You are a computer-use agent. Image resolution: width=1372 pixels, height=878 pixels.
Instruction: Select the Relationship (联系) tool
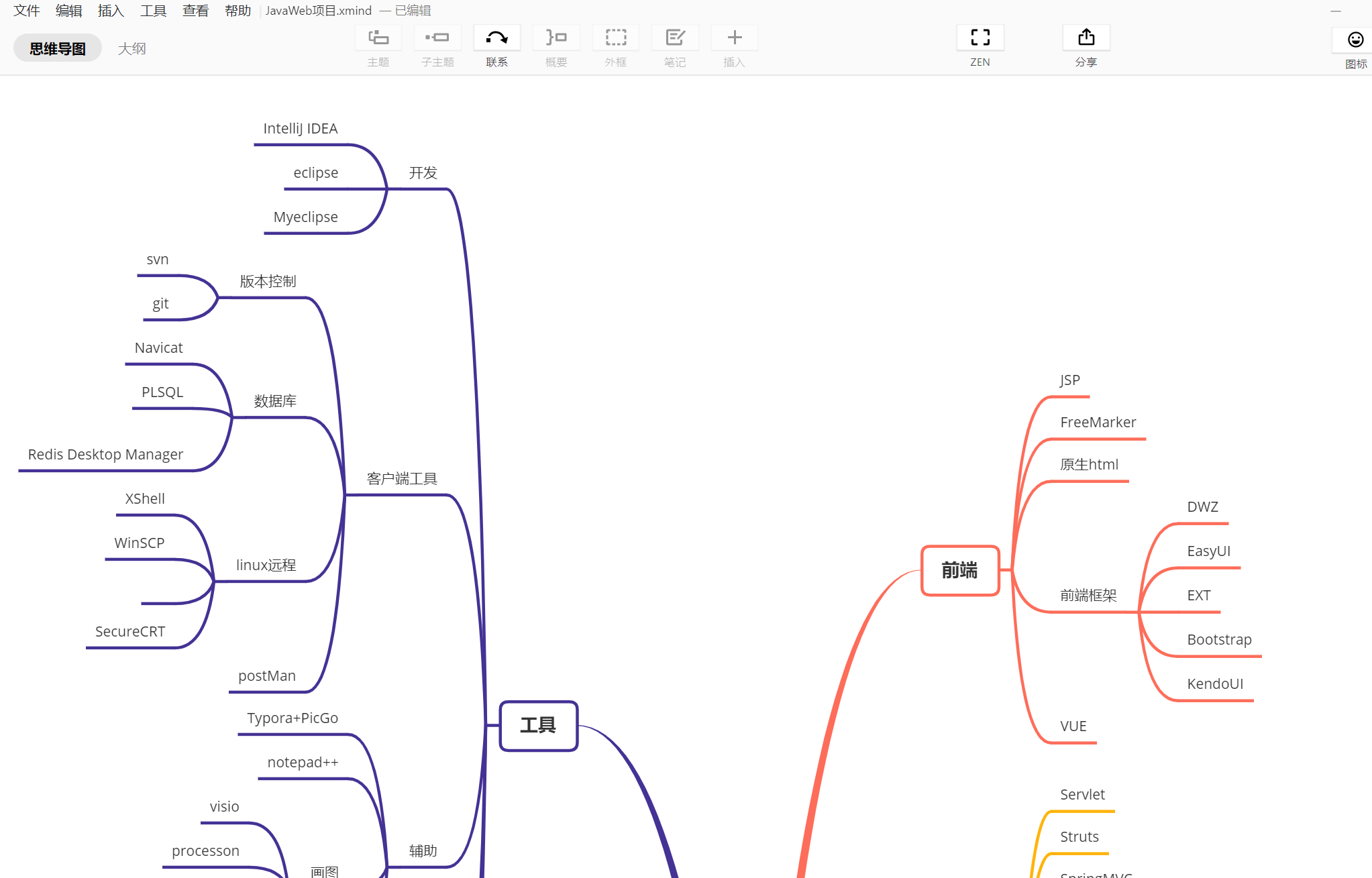tap(497, 38)
